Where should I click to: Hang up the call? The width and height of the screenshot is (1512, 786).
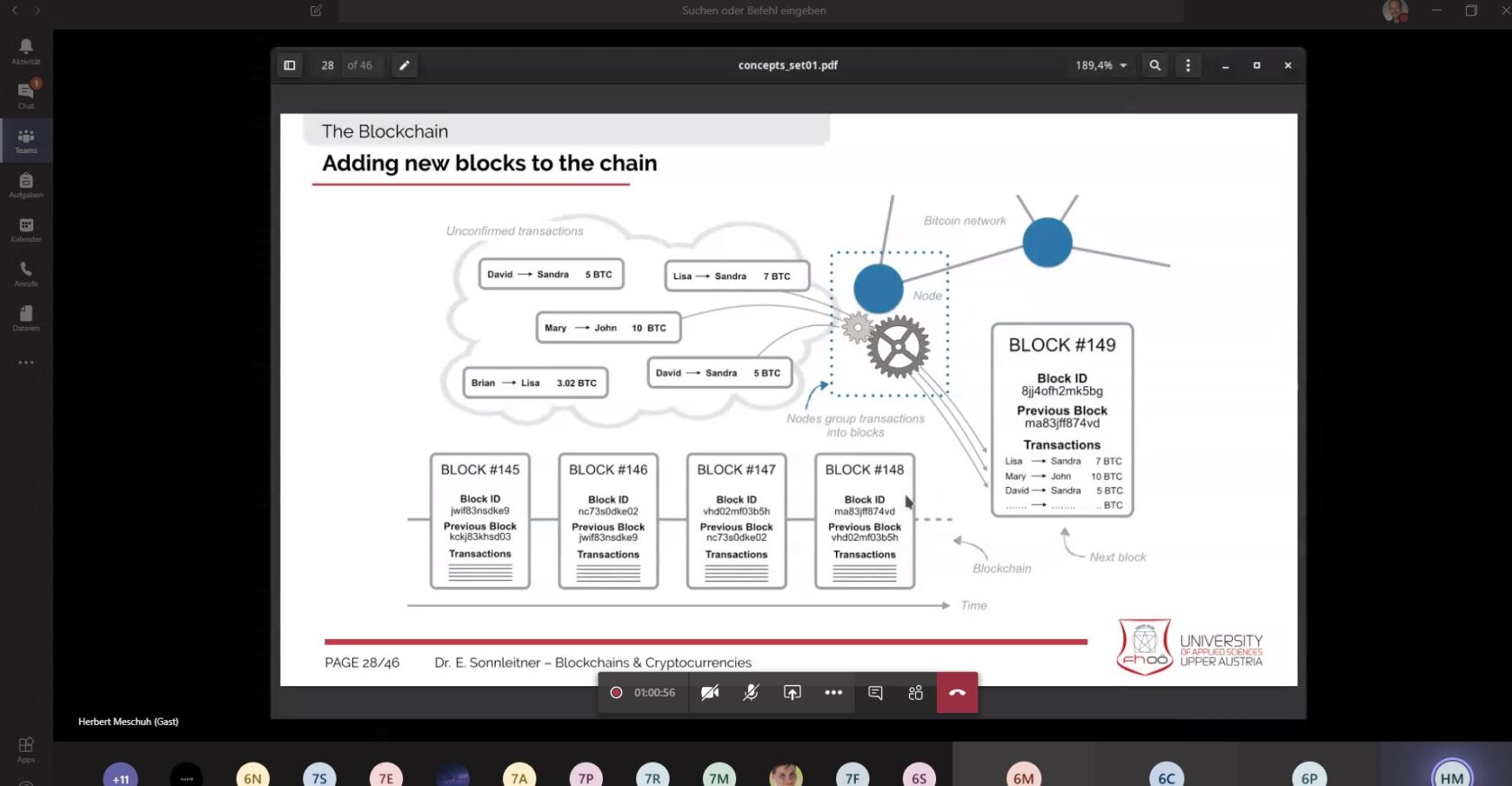tap(957, 692)
